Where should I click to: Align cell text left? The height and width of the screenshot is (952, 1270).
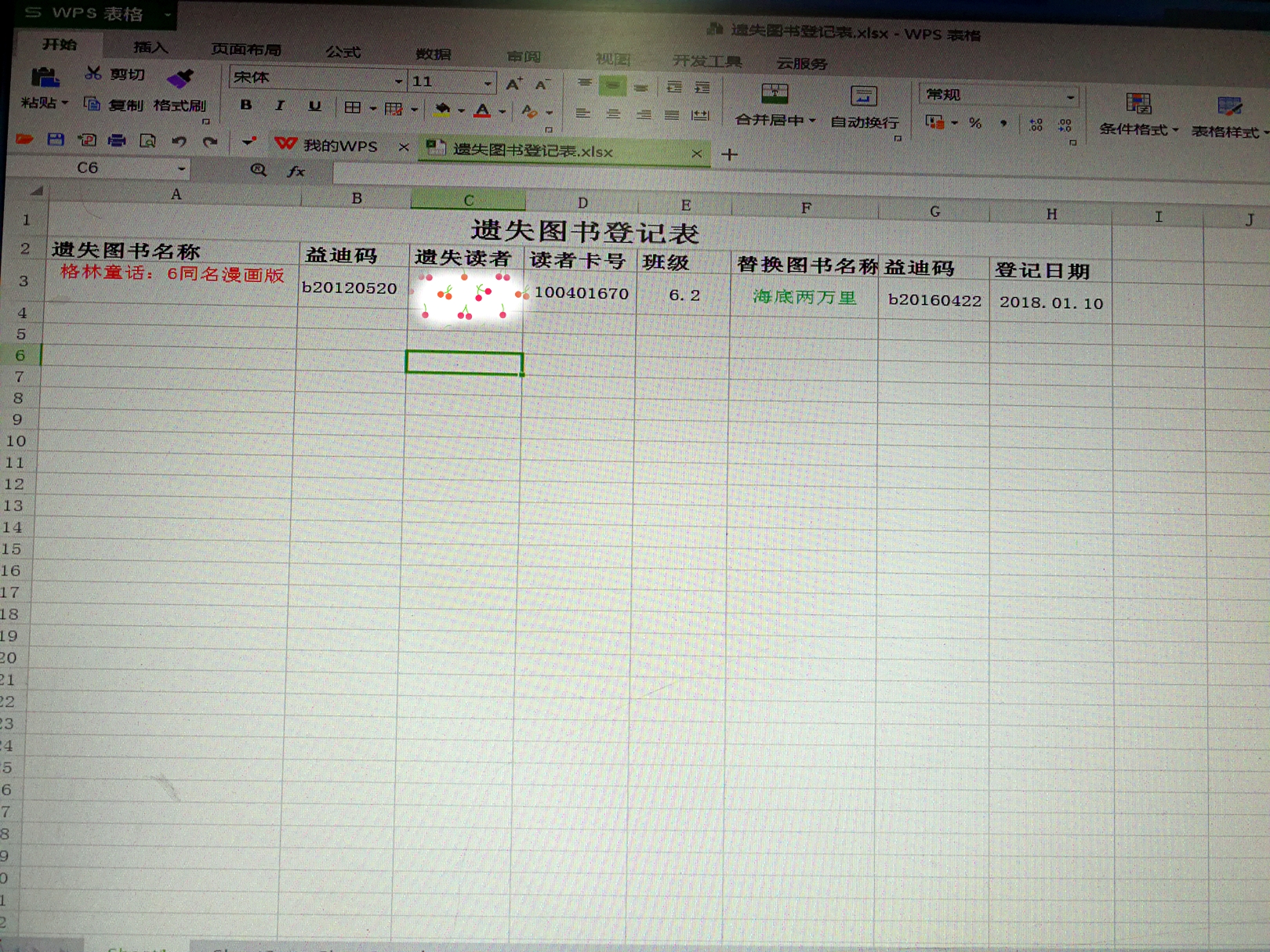pos(582,113)
